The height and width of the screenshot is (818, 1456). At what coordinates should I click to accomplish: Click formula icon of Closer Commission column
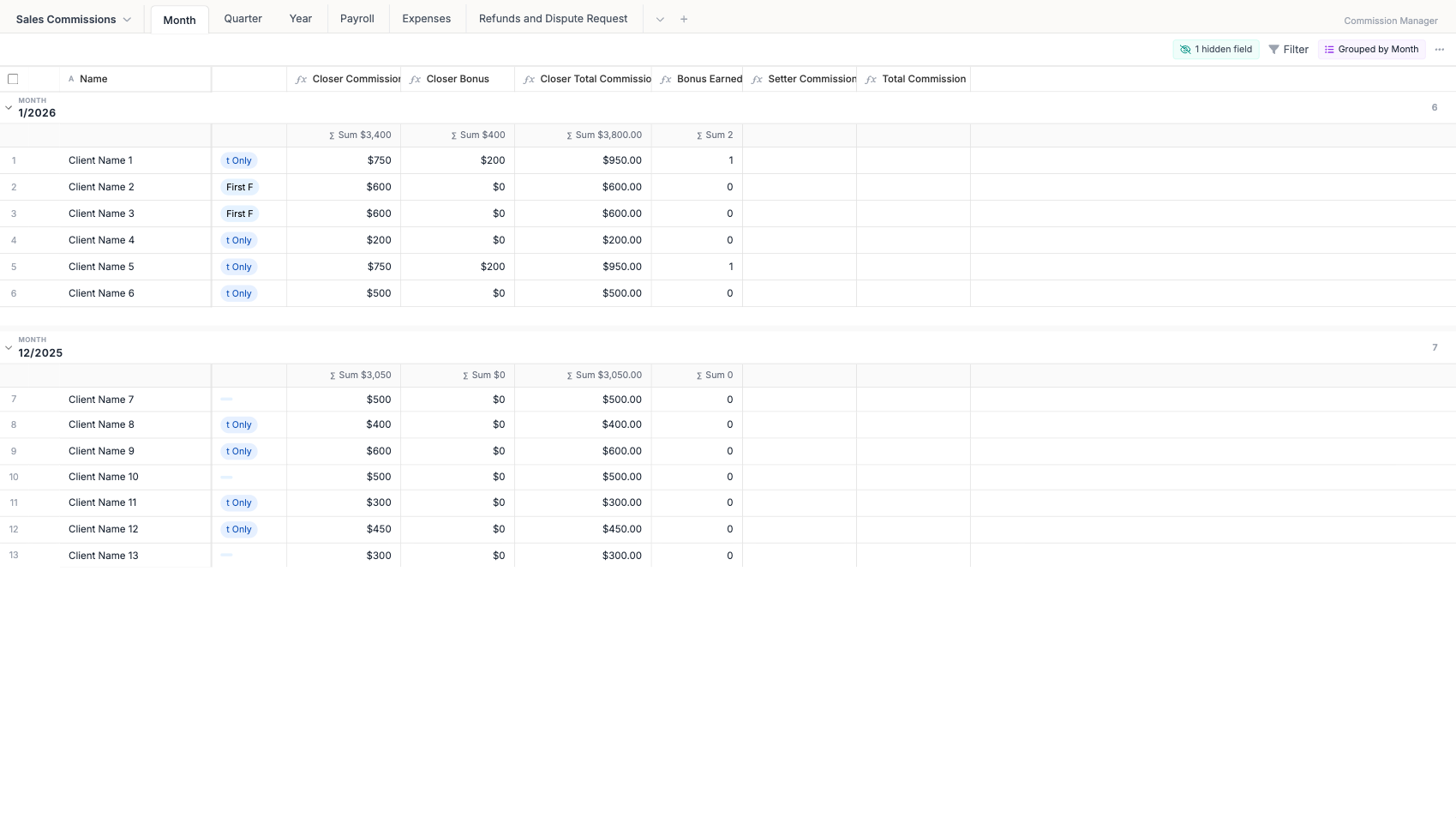tap(301, 79)
